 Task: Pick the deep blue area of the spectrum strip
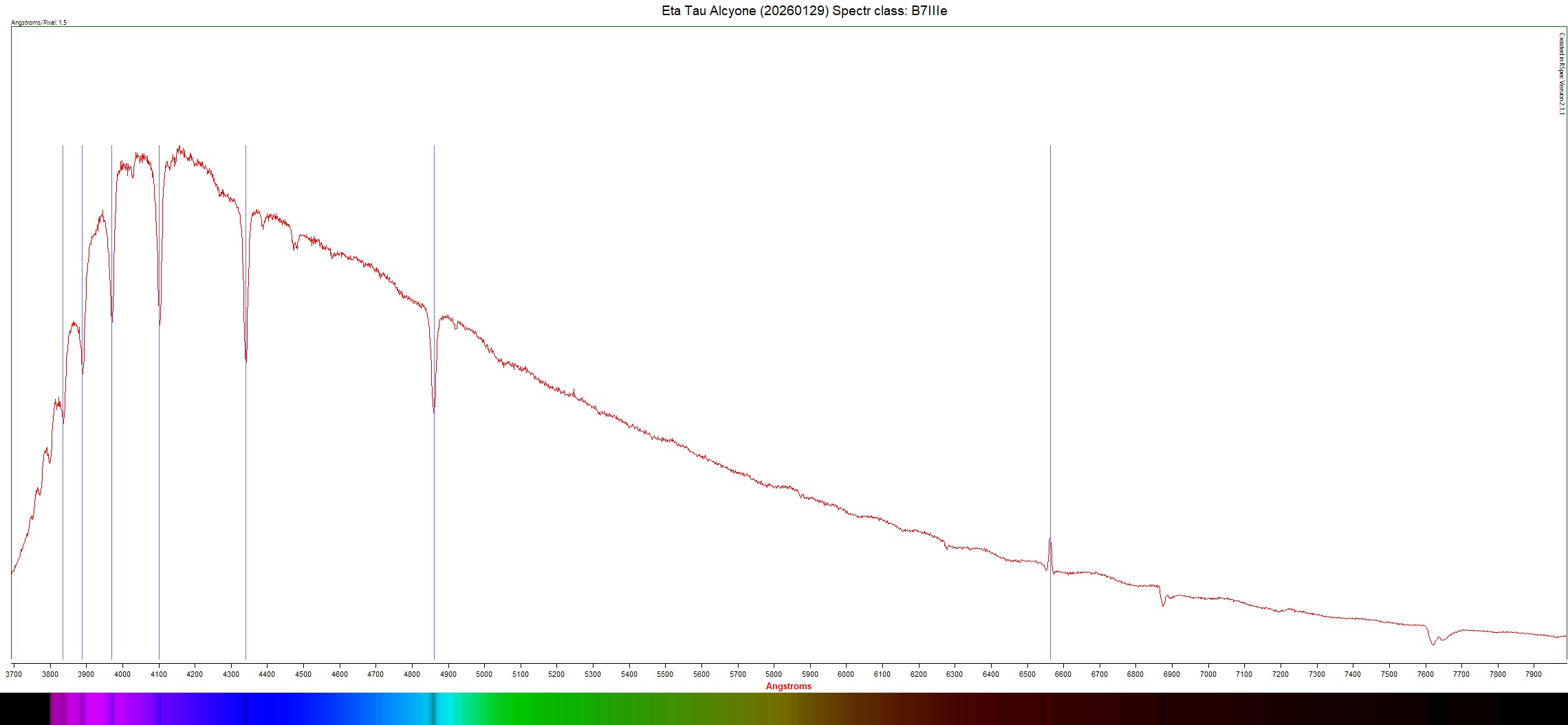pos(275,708)
